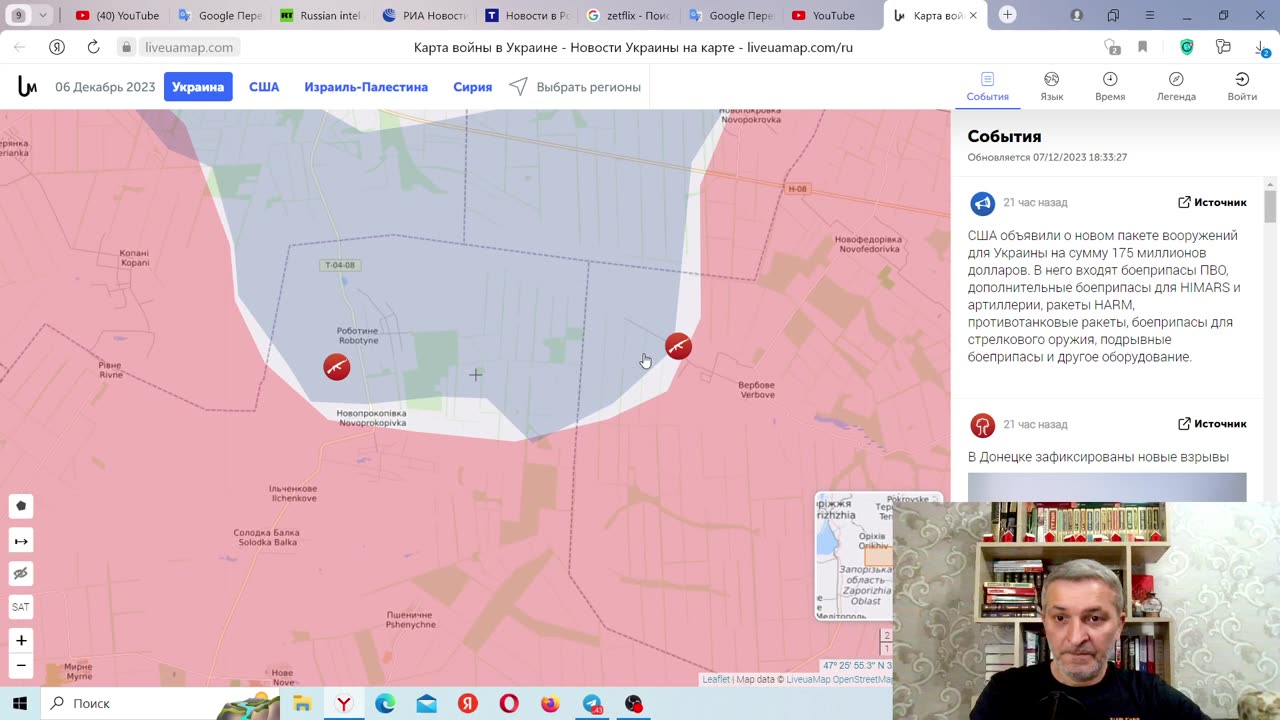Click the browser back arrow
Viewport: 1280px width, 720px height.
coord(20,47)
